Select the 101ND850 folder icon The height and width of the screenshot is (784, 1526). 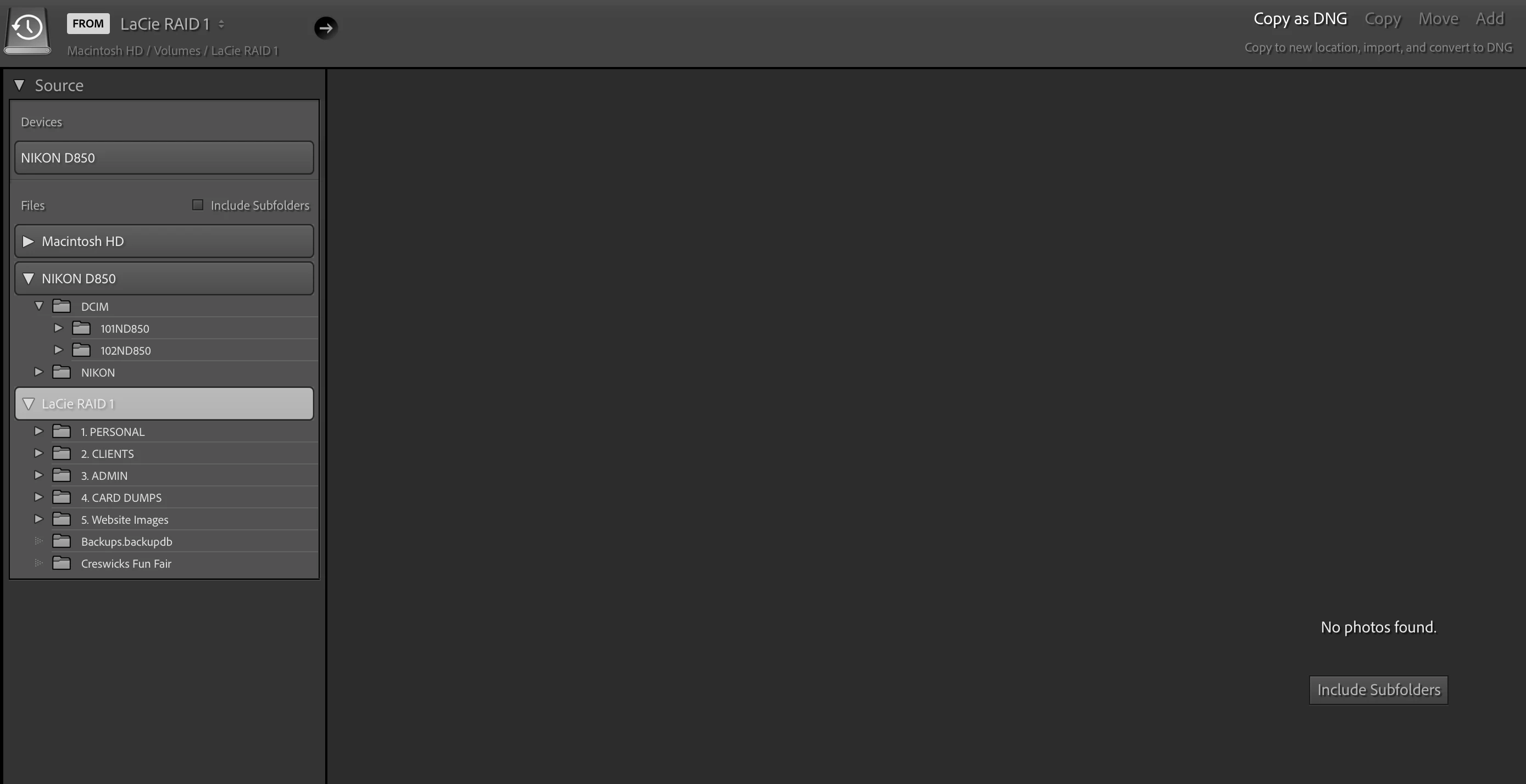coord(81,328)
